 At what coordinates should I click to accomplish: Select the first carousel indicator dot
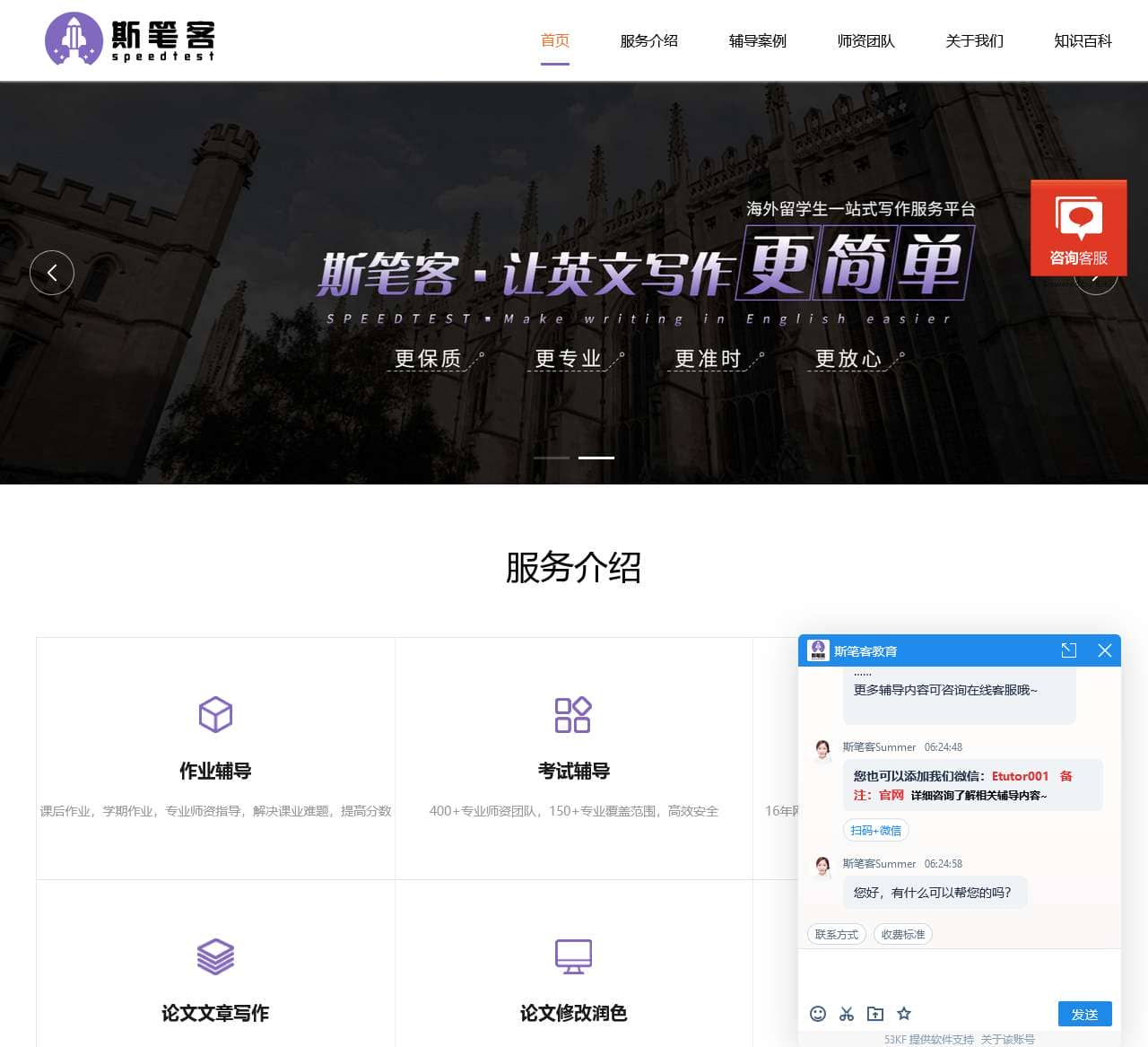pos(552,458)
